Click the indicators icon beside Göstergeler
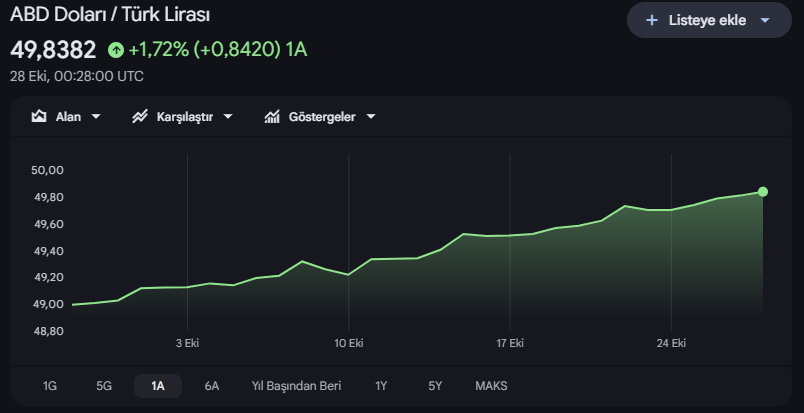This screenshot has height=413, width=804. click(272, 116)
